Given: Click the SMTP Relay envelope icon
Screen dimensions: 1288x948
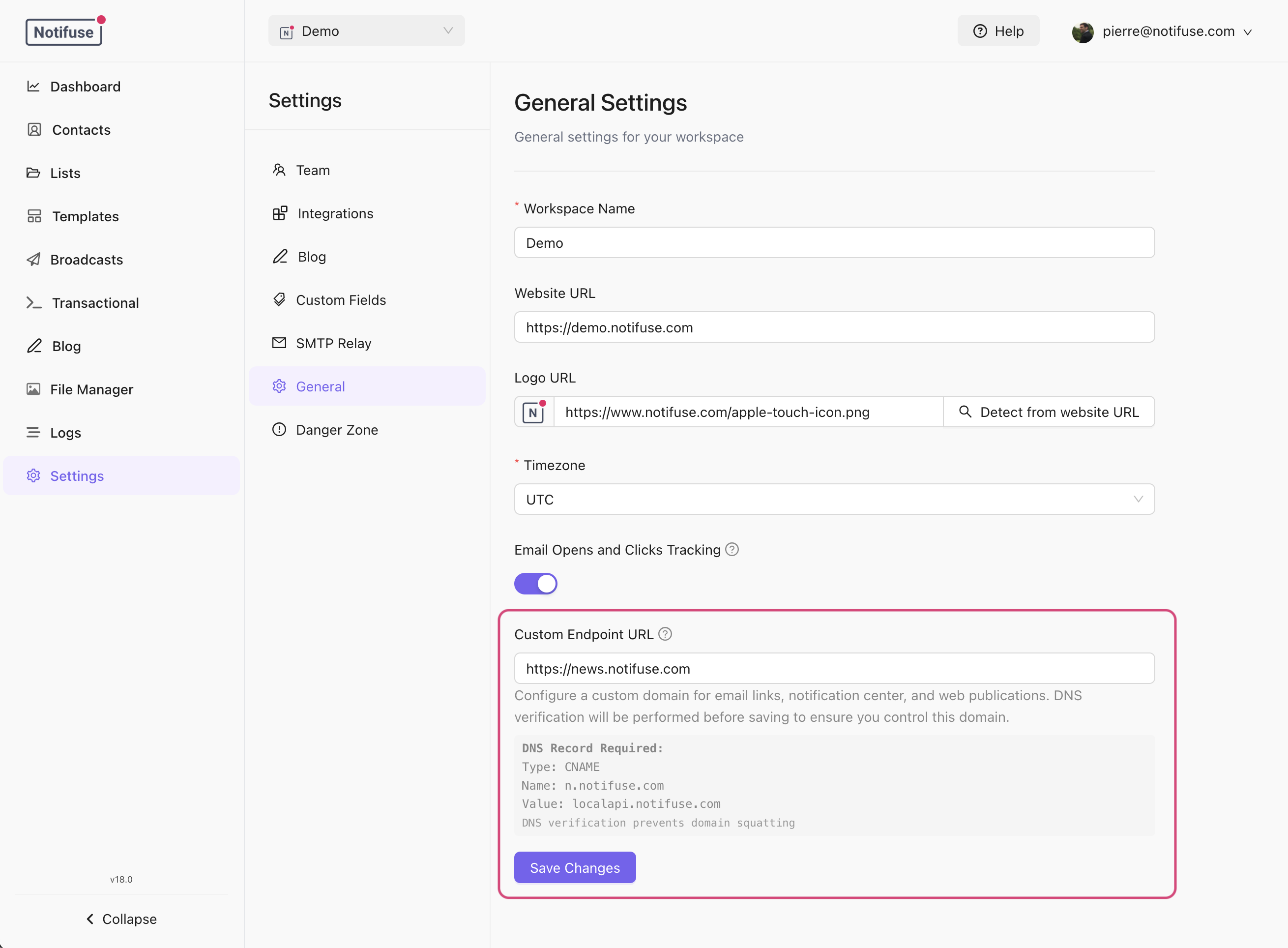Looking at the screenshot, I should coord(279,343).
